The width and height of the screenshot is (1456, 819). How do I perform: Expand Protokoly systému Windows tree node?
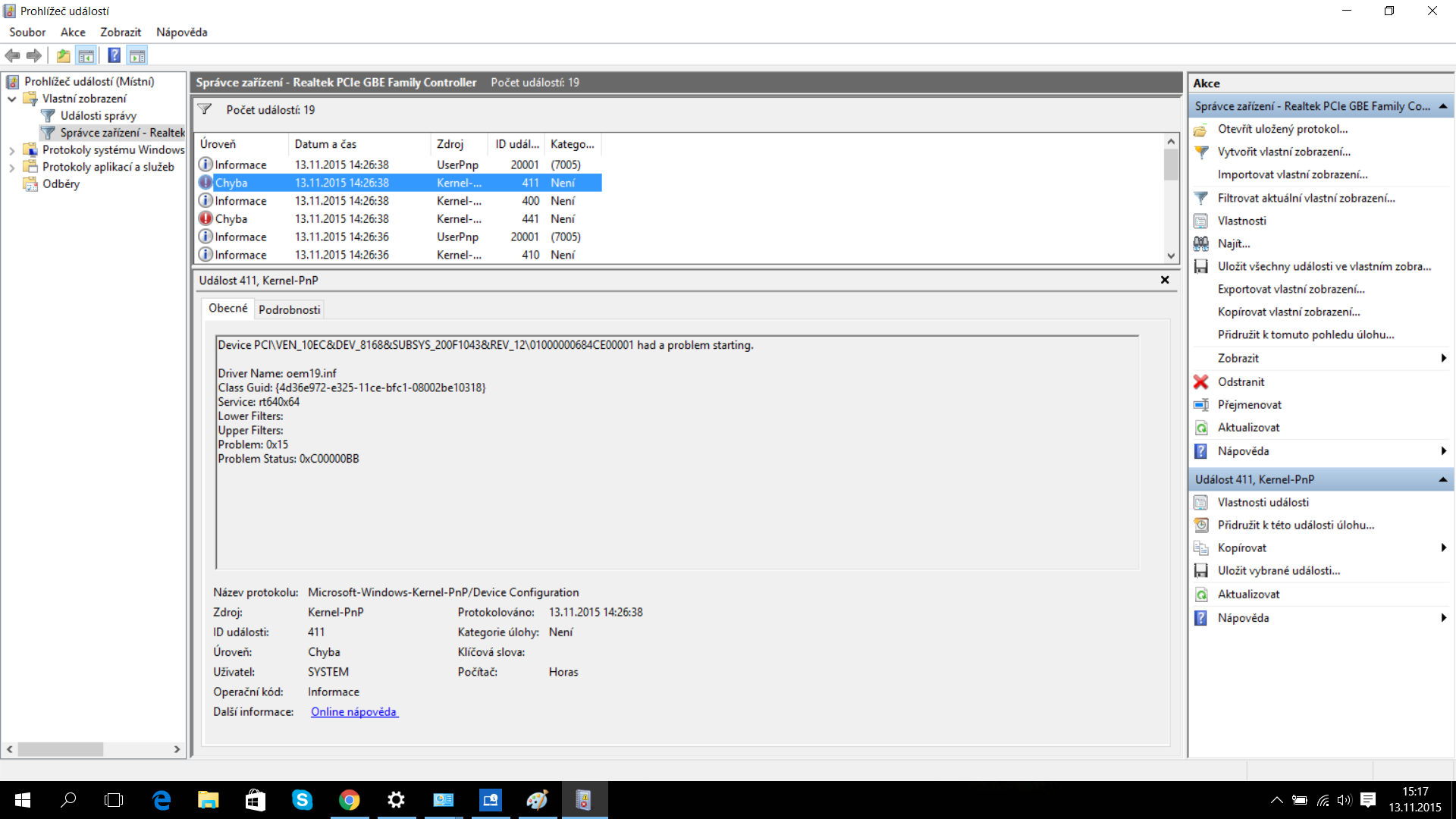pos(11,150)
